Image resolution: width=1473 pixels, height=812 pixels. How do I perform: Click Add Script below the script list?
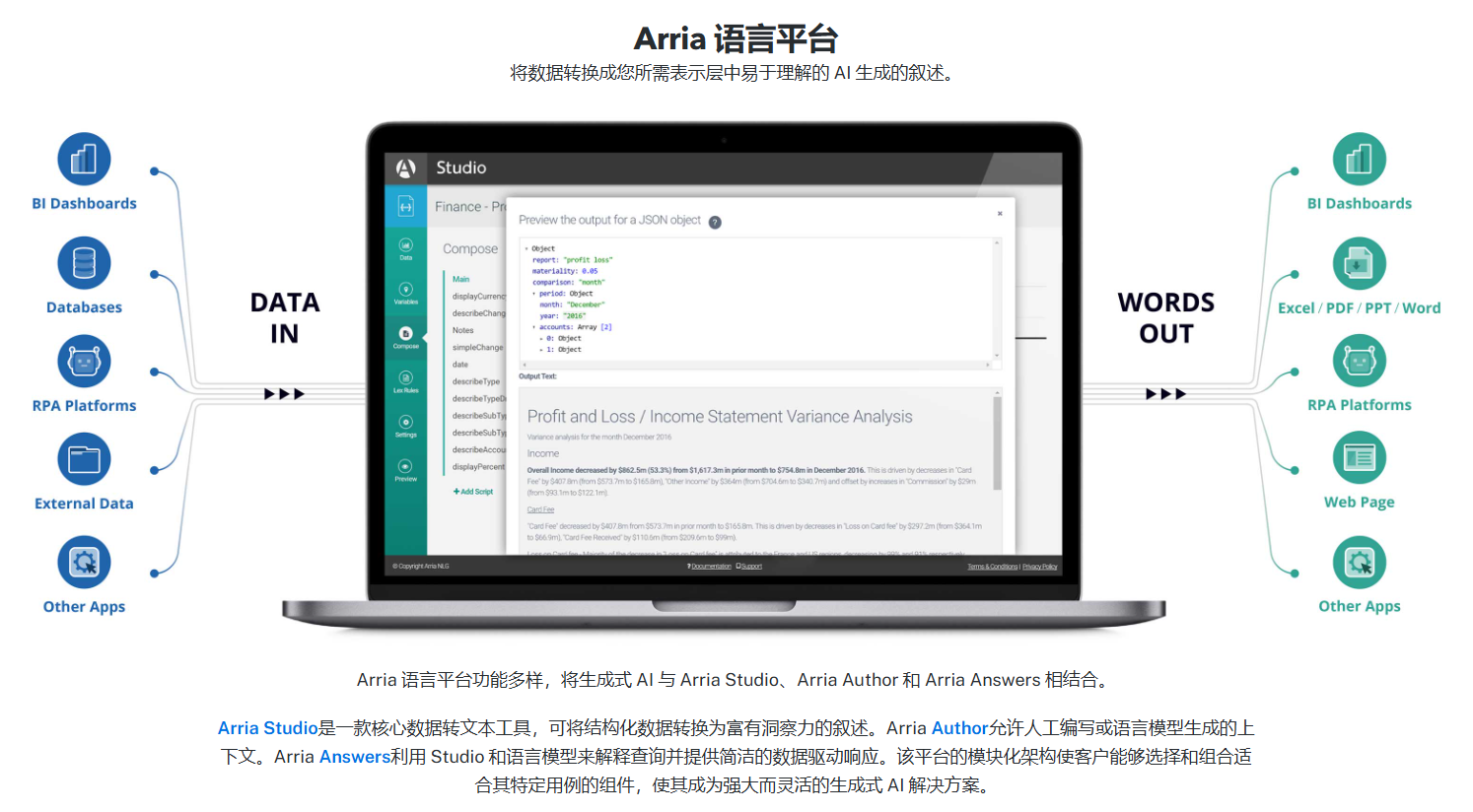(x=473, y=492)
